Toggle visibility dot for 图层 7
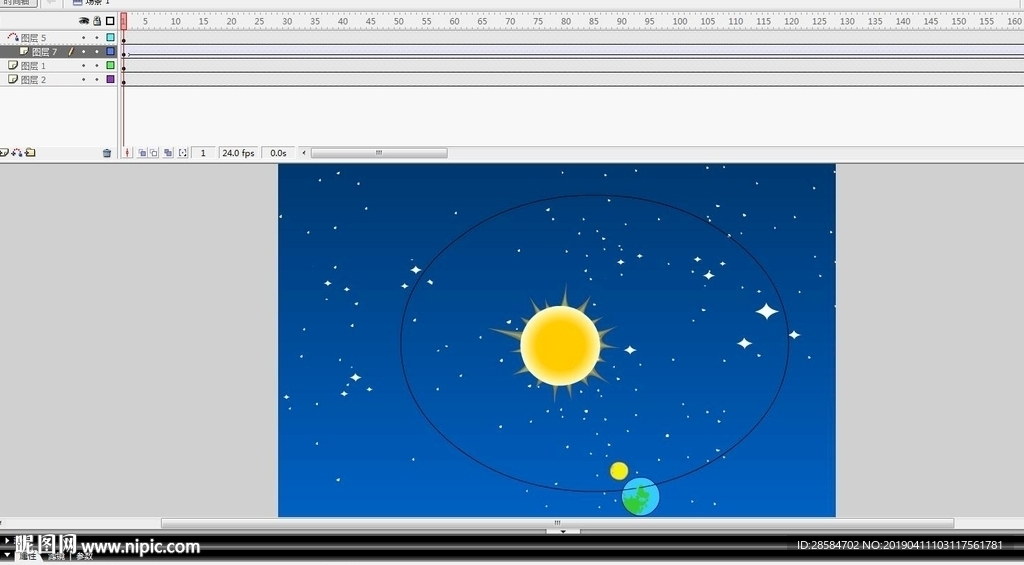 [84, 52]
